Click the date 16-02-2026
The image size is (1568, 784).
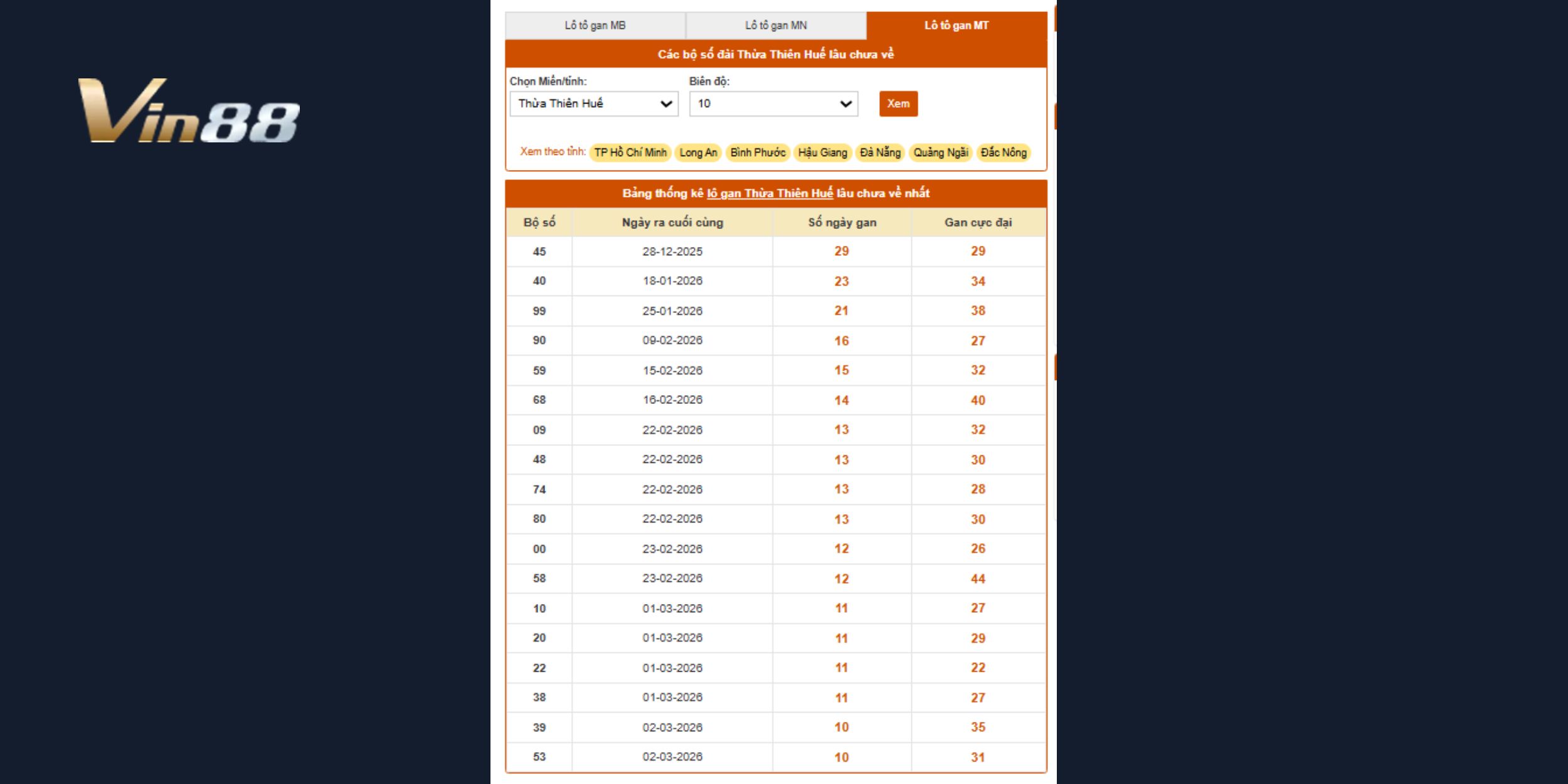coord(672,400)
